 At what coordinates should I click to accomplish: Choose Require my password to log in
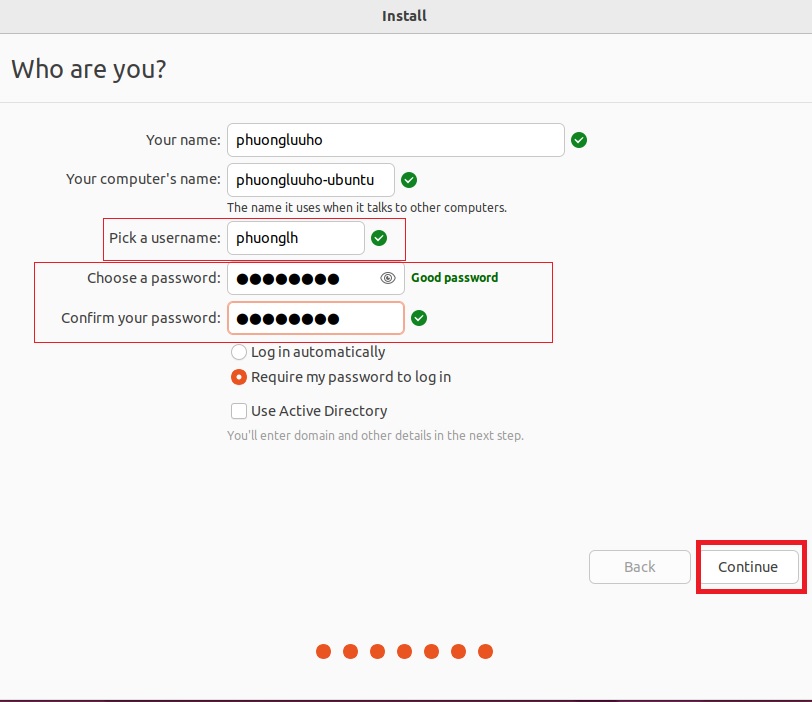(239, 377)
